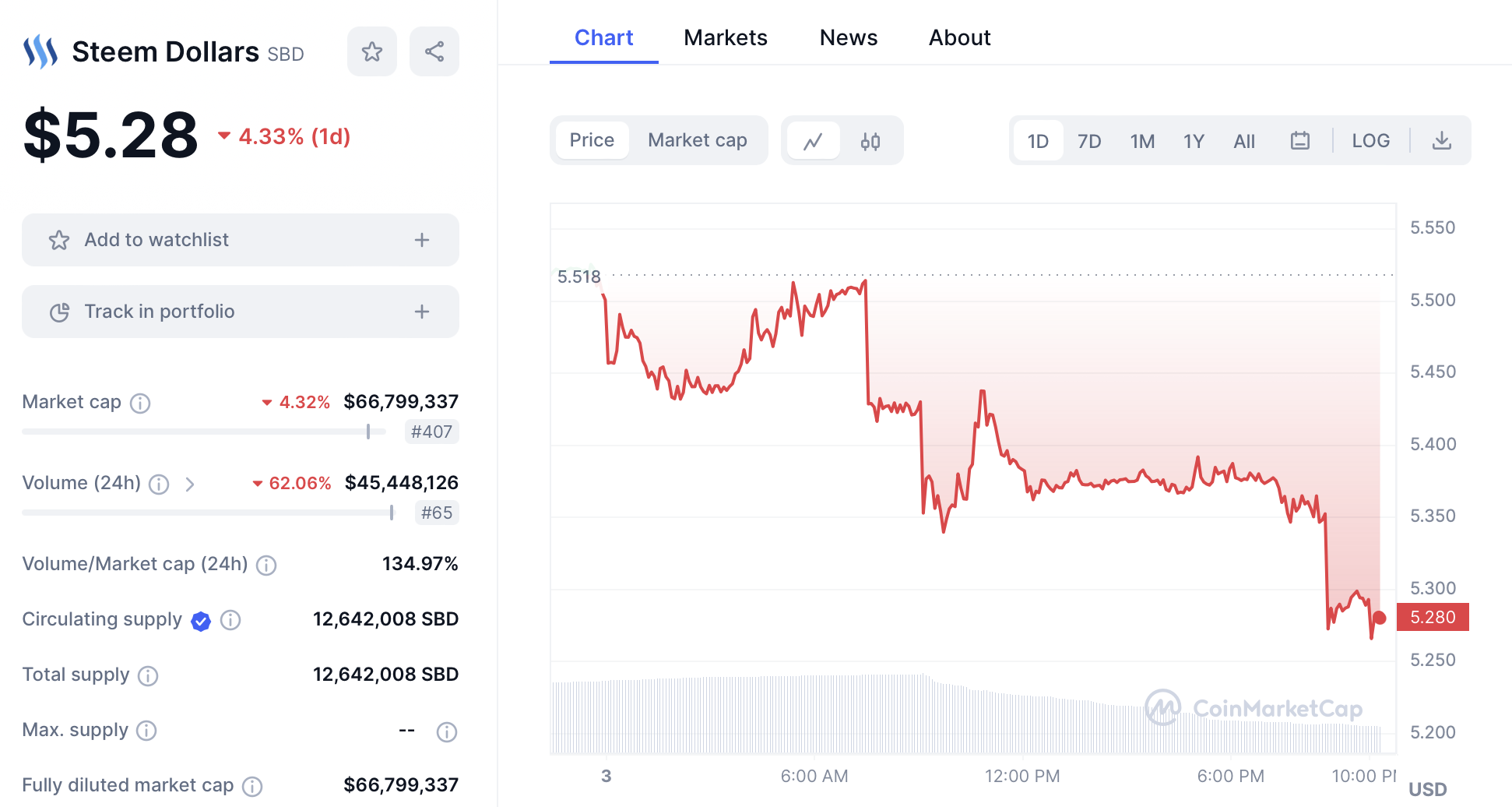The image size is (1512, 807).
Task: Select the 1Y time range
Action: pos(1194,141)
